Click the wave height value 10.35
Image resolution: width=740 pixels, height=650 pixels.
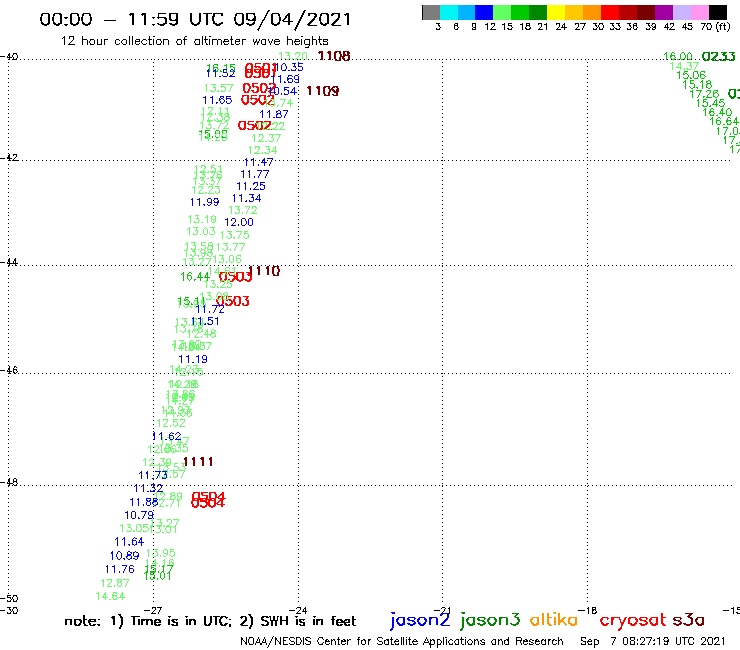click(x=289, y=67)
